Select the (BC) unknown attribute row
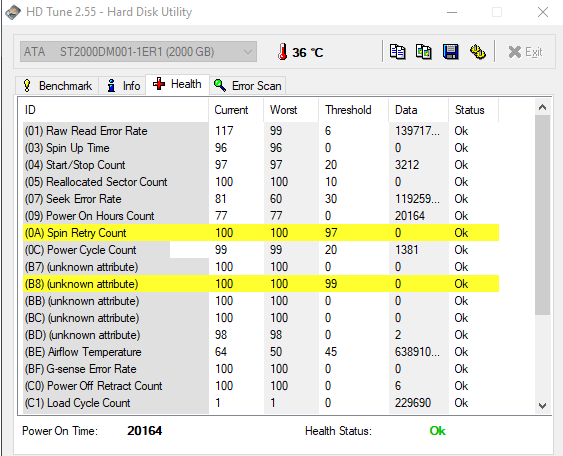The width and height of the screenshot is (563, 456). [x=261, y=318]
